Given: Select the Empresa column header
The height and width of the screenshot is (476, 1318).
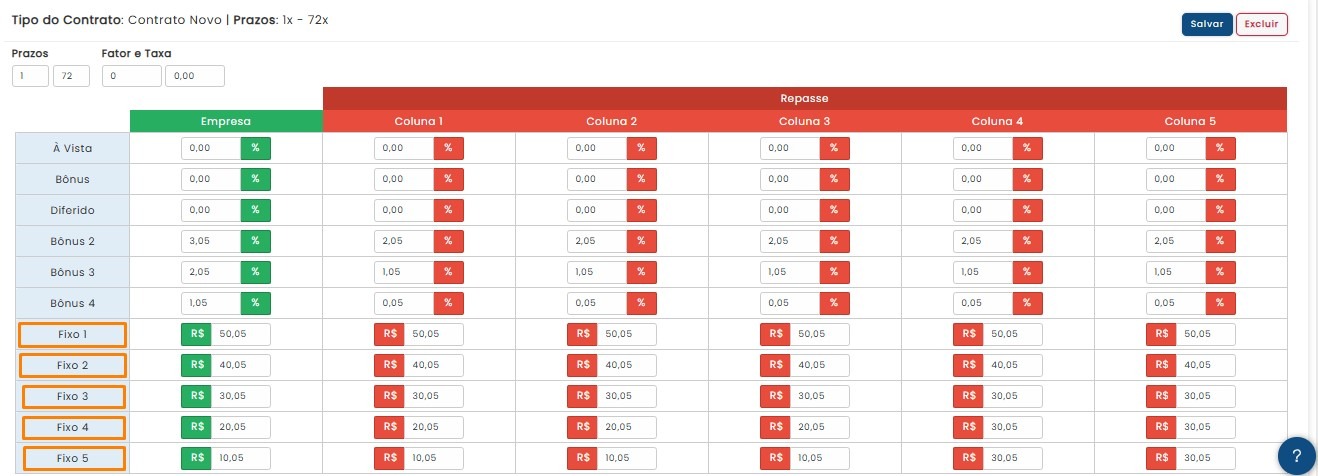Looking at the screenshot, I should (226, 121).
